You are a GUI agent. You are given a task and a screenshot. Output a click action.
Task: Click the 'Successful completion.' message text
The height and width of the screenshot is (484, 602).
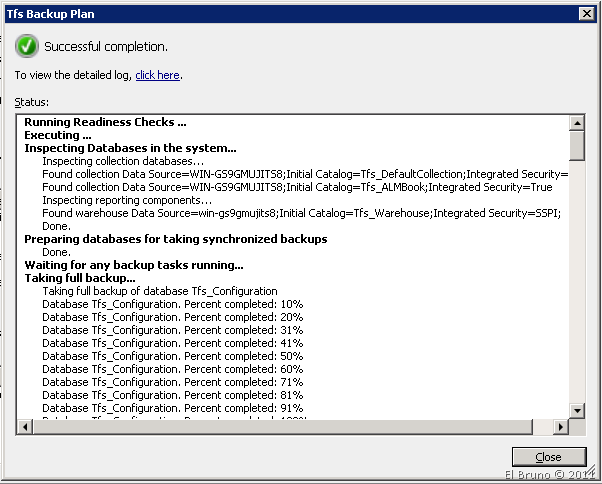(107, 47)
